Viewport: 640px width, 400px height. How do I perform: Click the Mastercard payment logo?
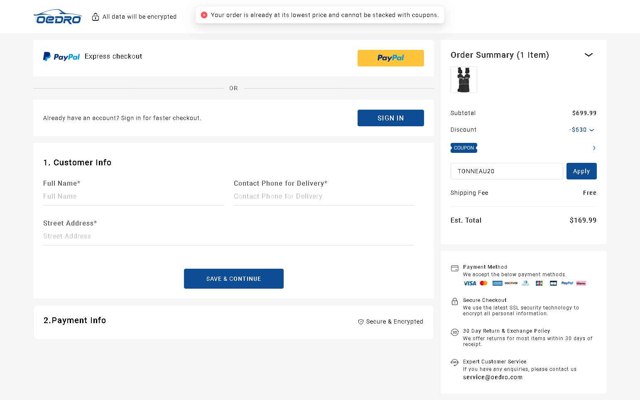click(x=483, y=283)
